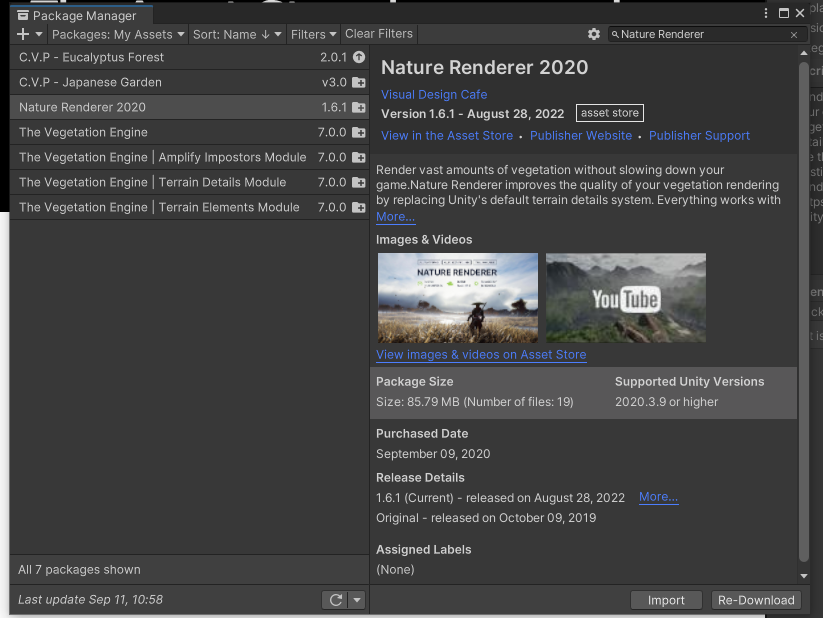Select C.V.P - Eucalyptus Forest package
The height and width of the screenshot is (618, 823).
coord(189,57)
